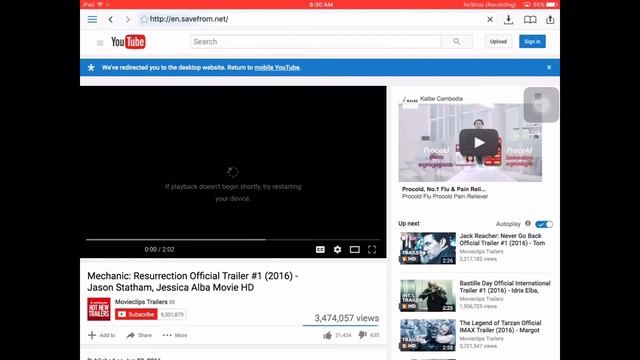Go back to previous page
Screen dimensions: 640x360
111,19
